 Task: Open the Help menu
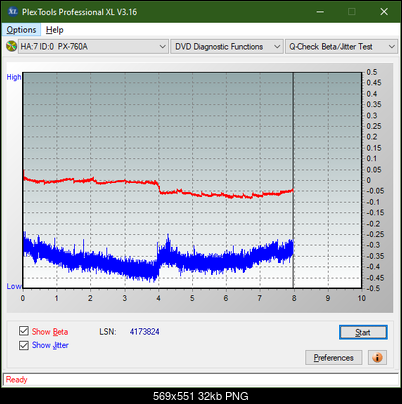coord(54,30)
